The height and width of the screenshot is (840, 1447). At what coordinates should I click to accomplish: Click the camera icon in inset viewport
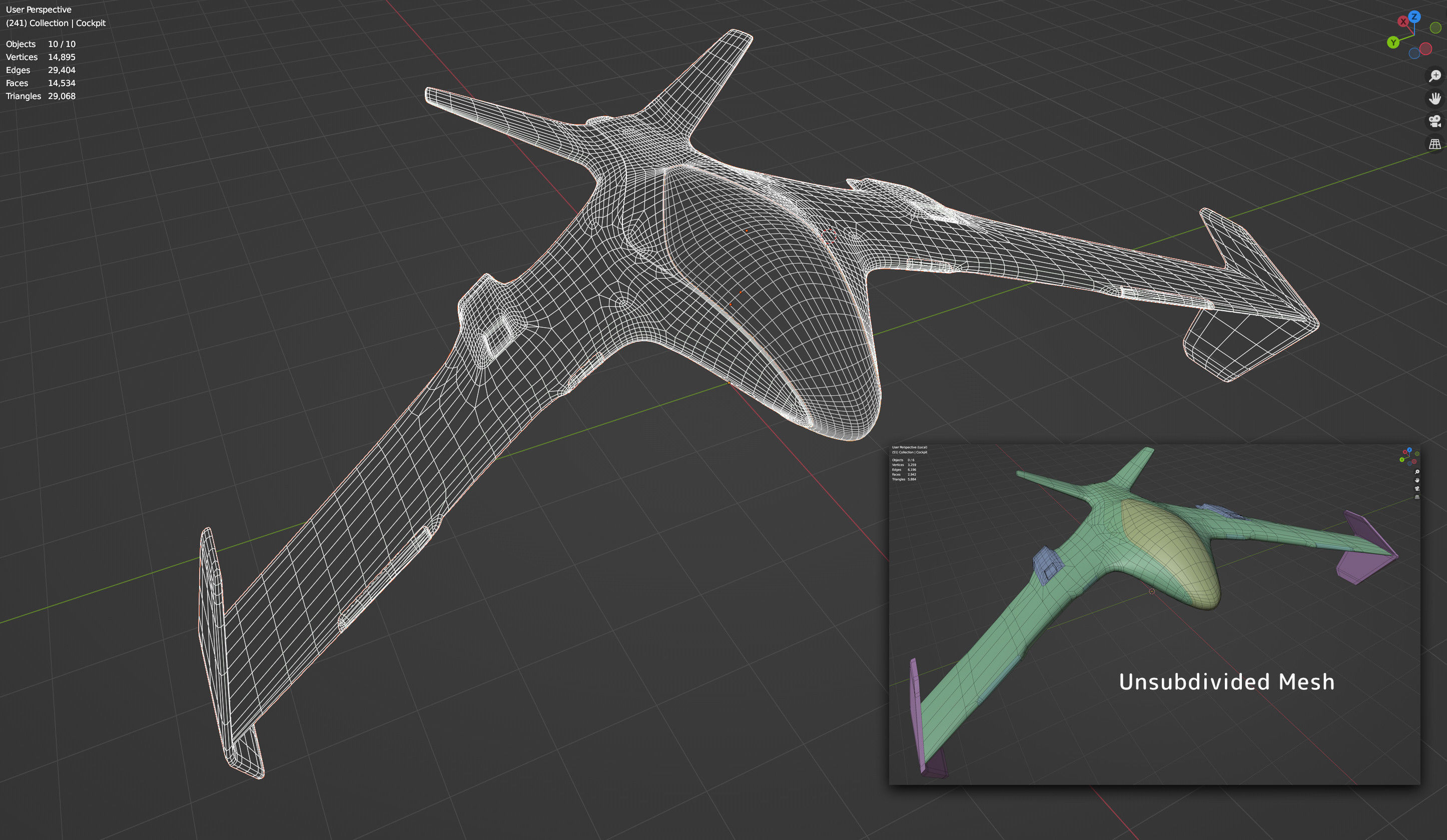[1417, 489]
